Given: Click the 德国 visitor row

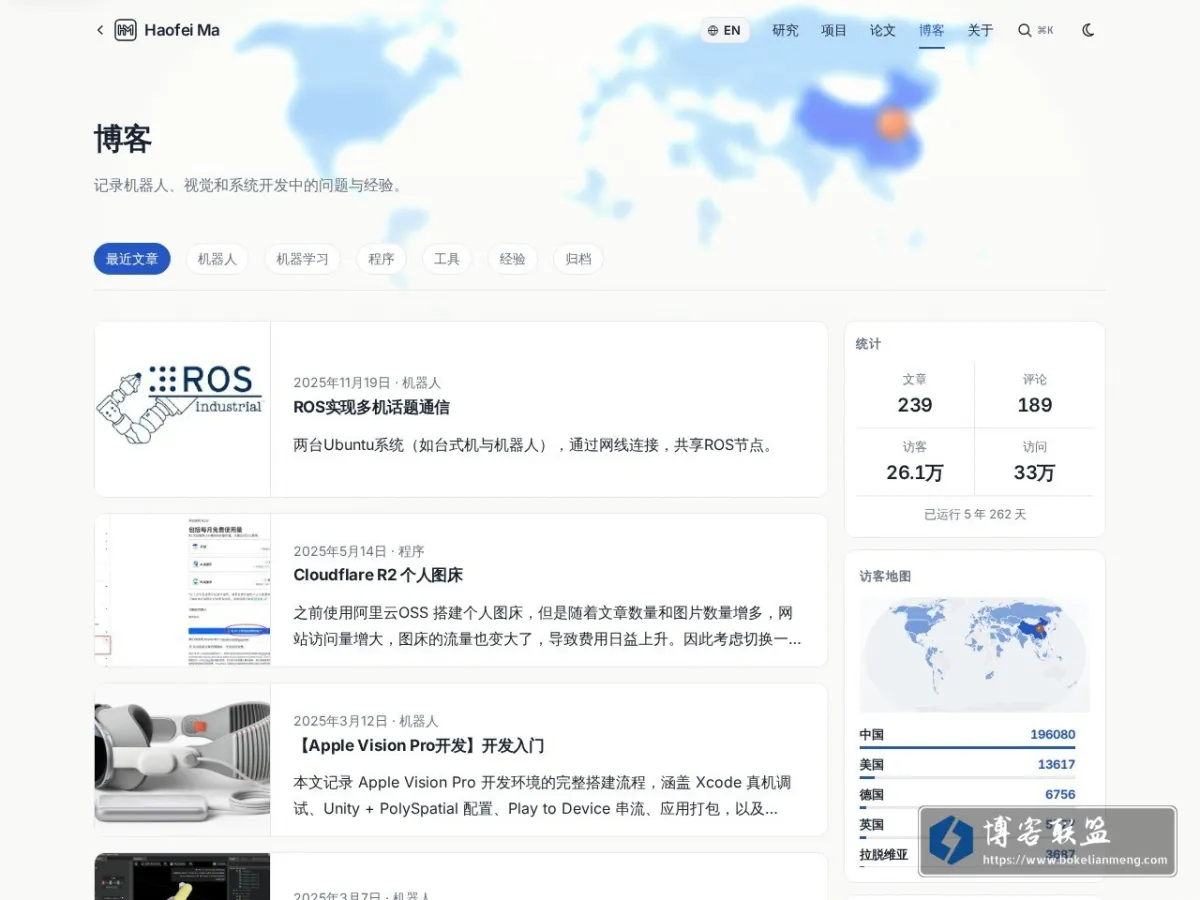Looking at the screenshot, I should (967, 796).
